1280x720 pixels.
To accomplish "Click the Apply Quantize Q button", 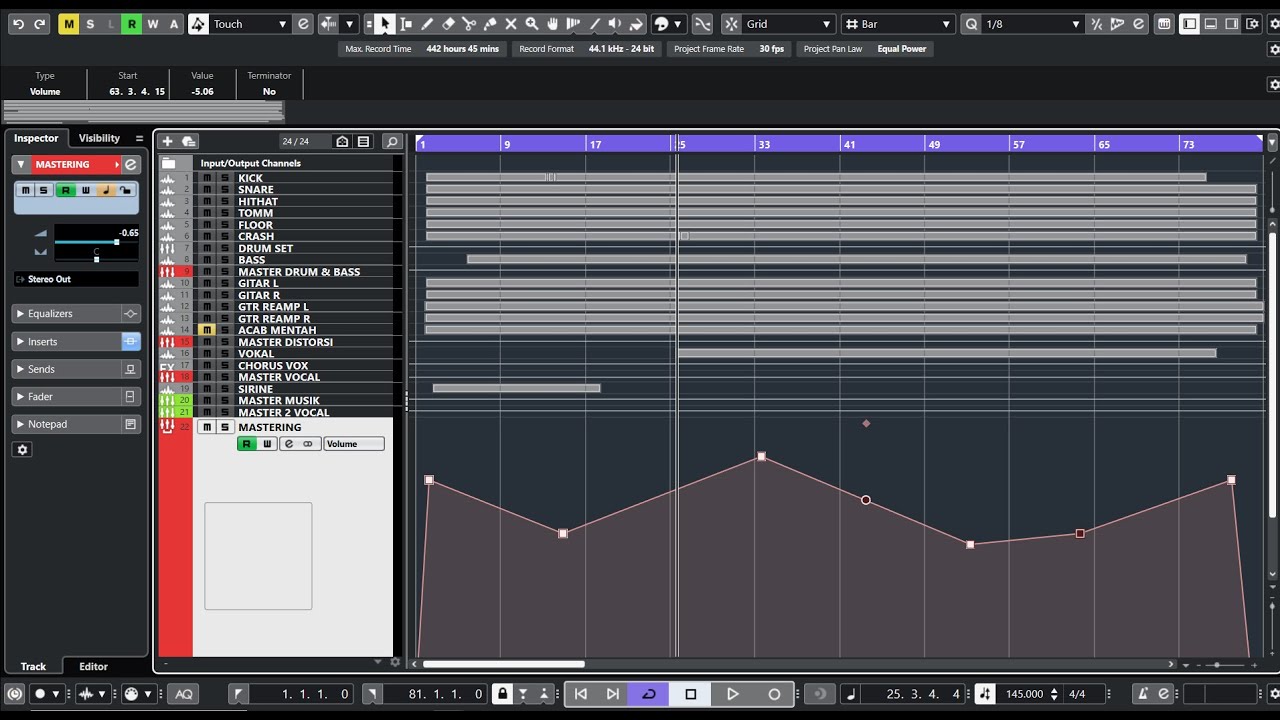I will coord(972,24).
